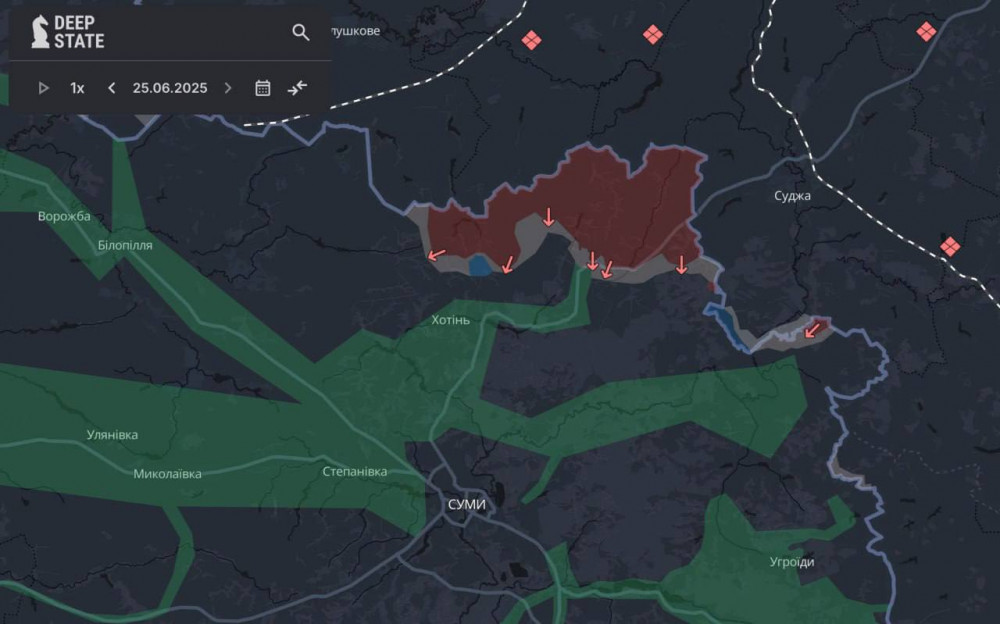The height and width of the screenshot is (624, 1000).
Task: Advance to the next date
Action: (228, 88)
